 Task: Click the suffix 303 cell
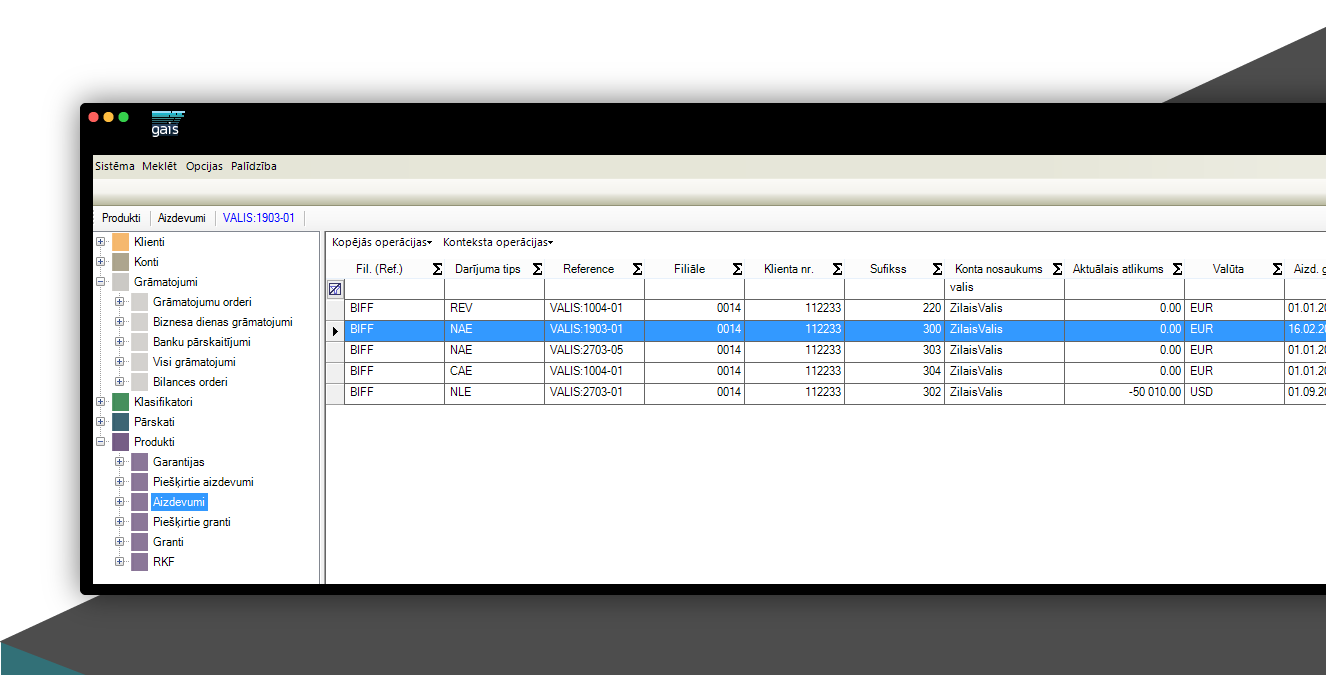pos(894,351)
